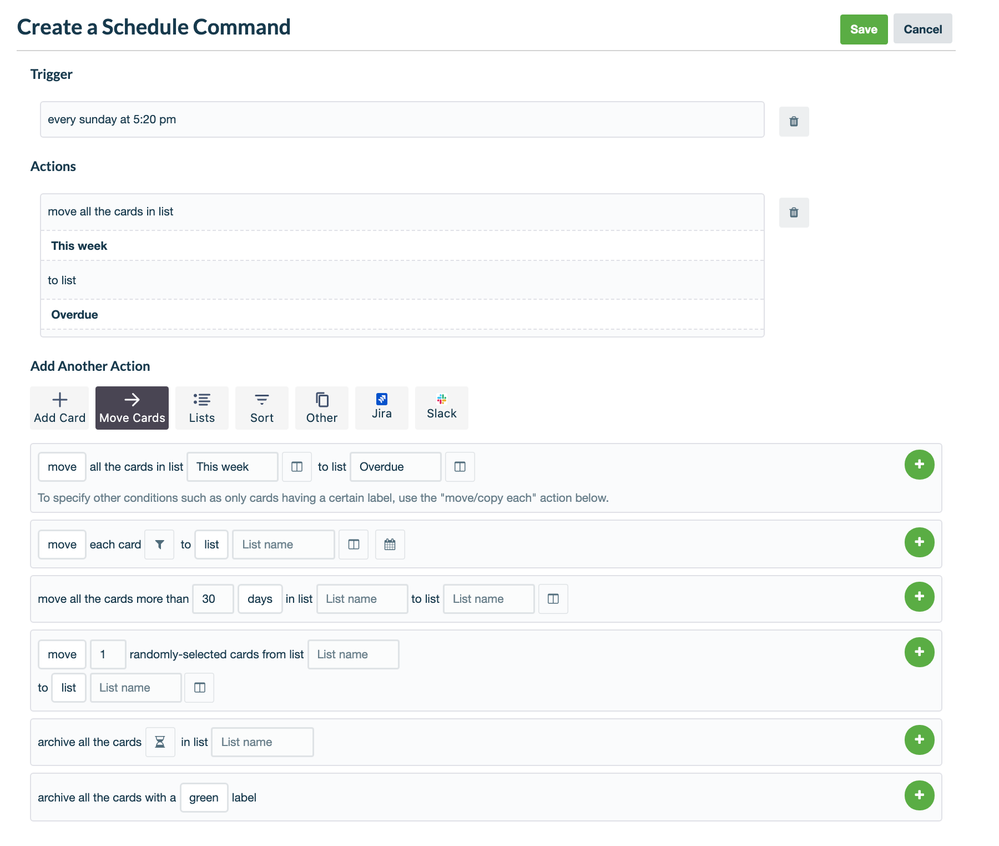Open the calendar icon in move each card row
Viewport: 999px width, 846px height.
390,545
